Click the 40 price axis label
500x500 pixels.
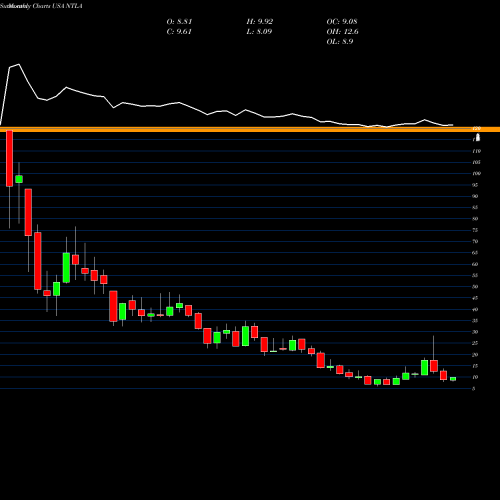(475, 310)
